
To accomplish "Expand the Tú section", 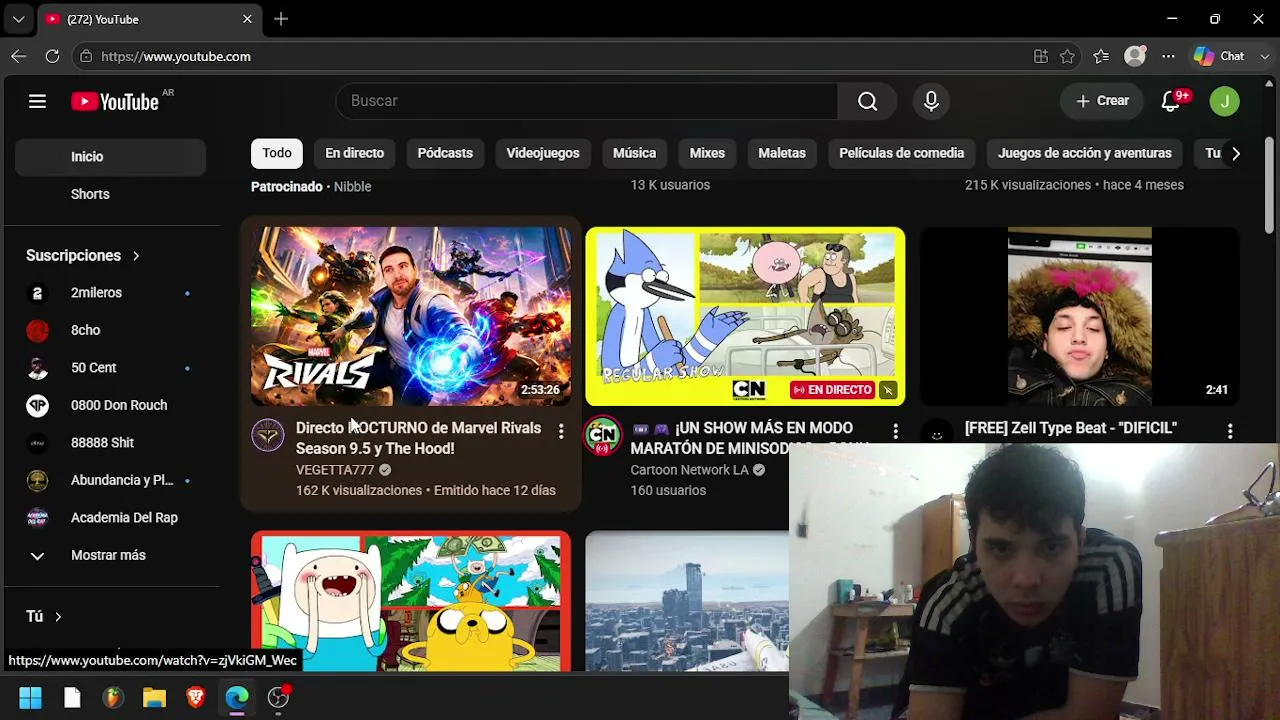I will [44, 617].
